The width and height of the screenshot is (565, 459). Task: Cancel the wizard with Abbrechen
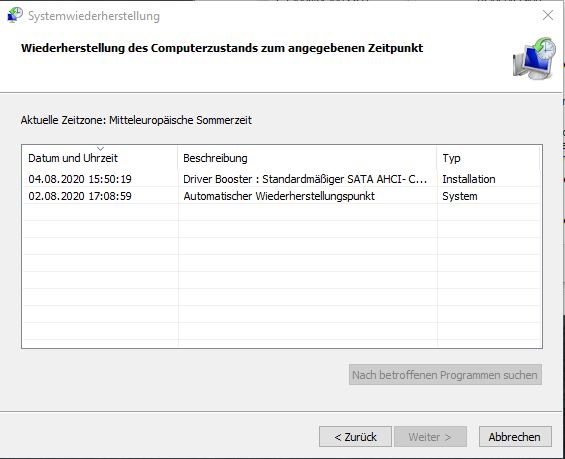point(515,437)
